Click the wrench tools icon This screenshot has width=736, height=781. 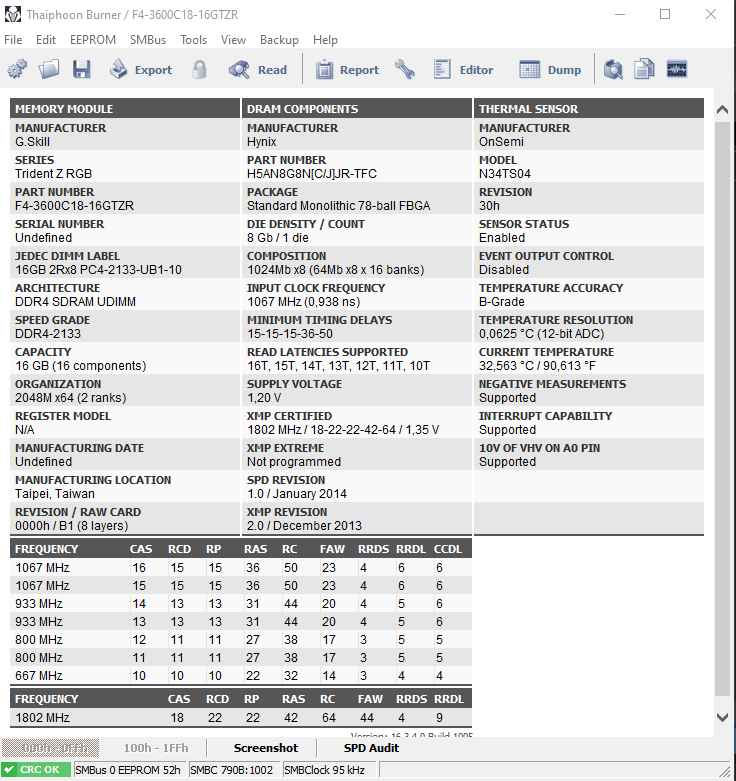point(404,69)
